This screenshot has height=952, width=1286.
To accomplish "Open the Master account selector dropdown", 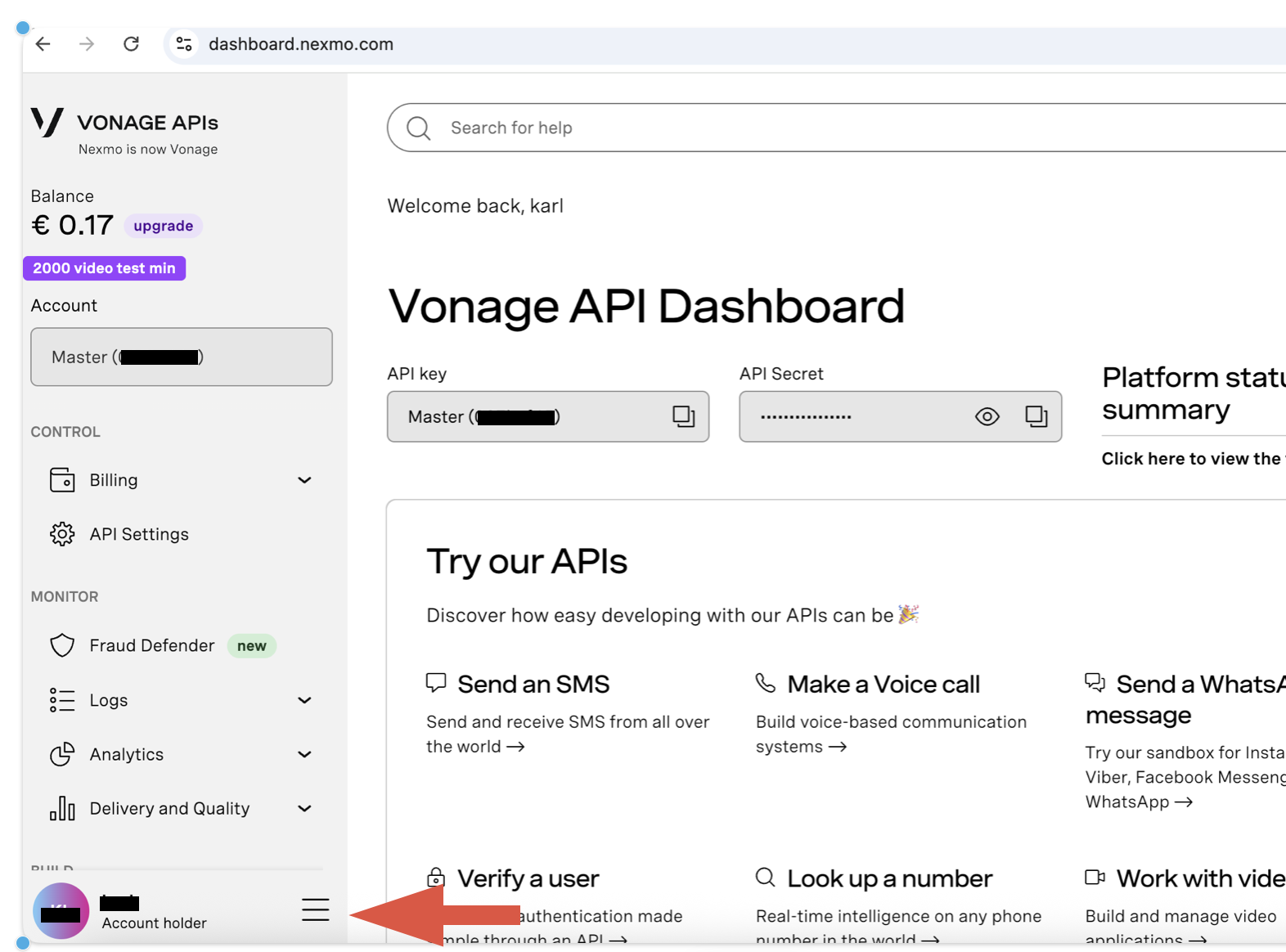I will pos(182,357).
